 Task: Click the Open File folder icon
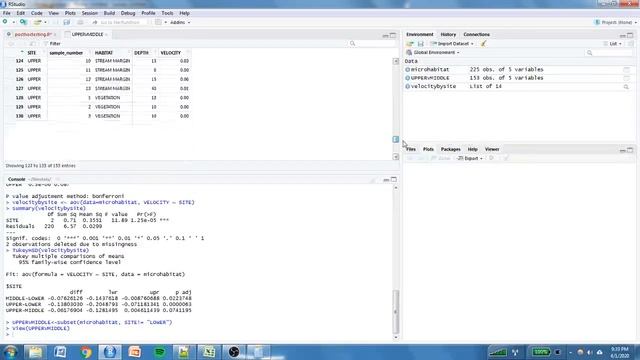click(x=38, y=22)
